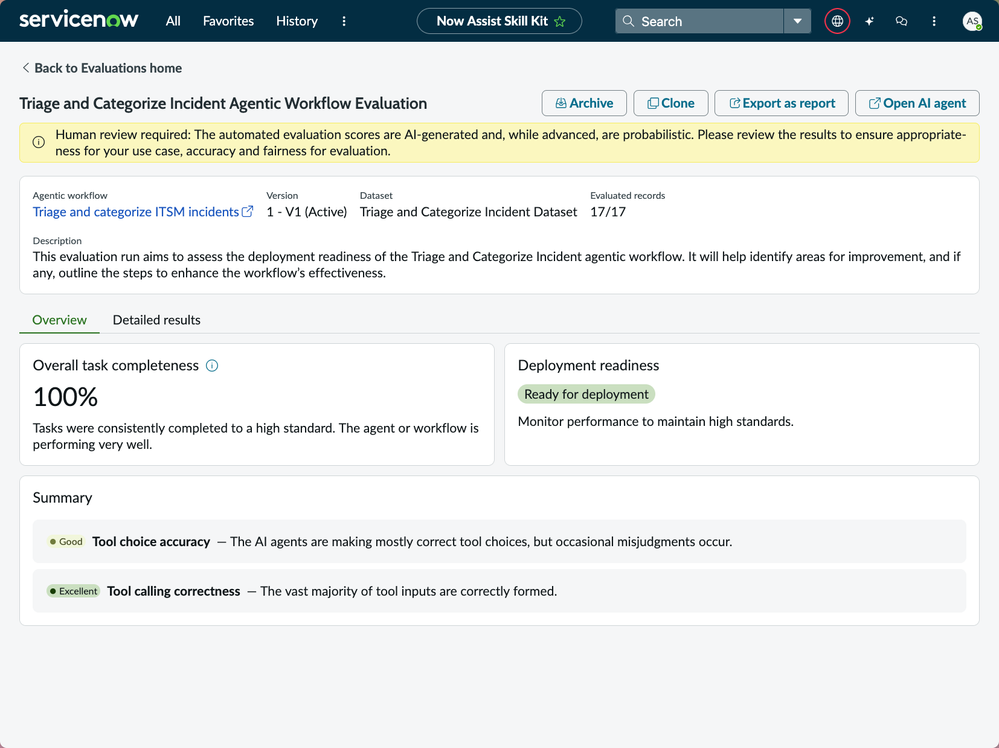Click info icon on human review banner
Image resolution: width=999 pixels, height=748 pixels.
pos(38,142)
